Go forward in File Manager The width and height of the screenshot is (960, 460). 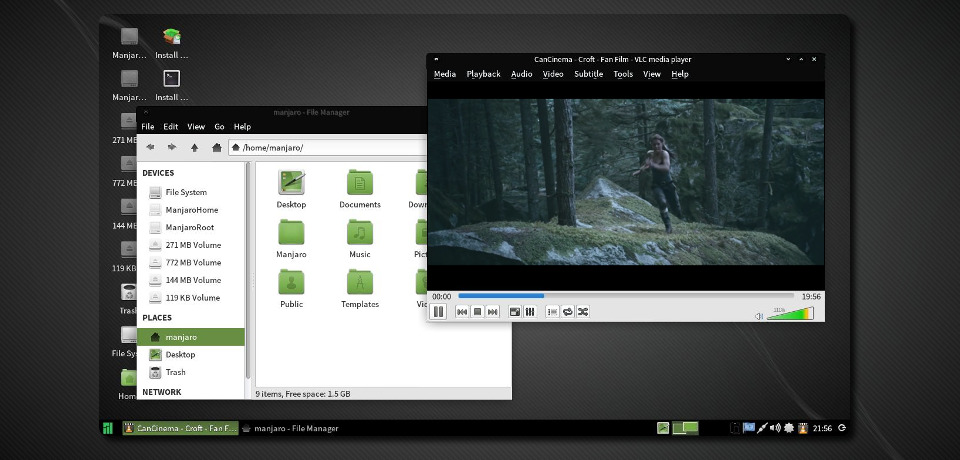point(172,147)
